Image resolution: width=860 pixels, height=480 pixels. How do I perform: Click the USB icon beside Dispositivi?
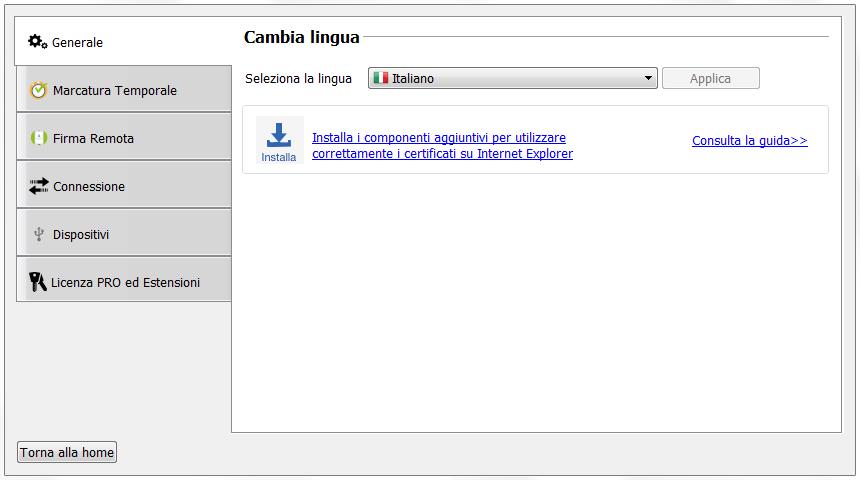pos(38,234)
